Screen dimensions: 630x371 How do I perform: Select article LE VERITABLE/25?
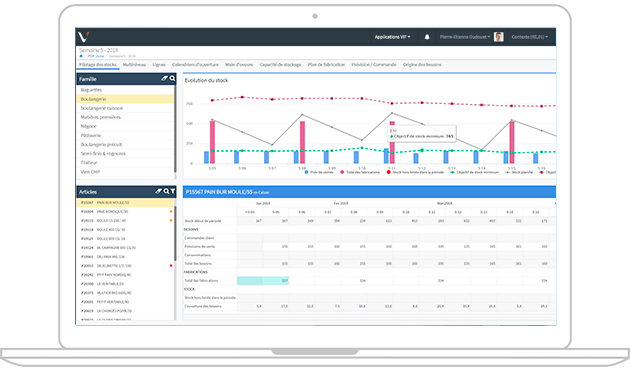(125, 284)
